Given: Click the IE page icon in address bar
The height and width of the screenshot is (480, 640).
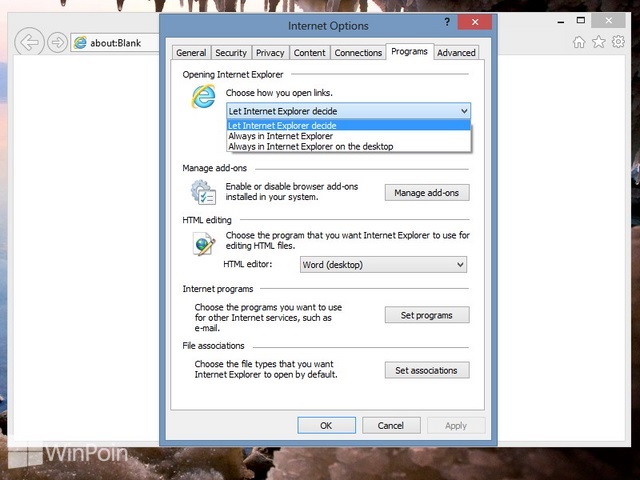Looking at the screenshot, I should pos(80,42).
